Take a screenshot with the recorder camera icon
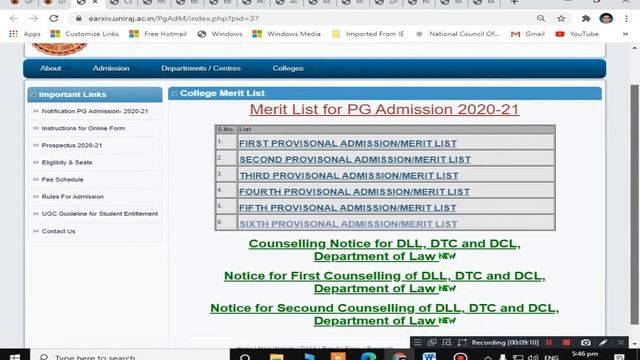 coord(586,342)
